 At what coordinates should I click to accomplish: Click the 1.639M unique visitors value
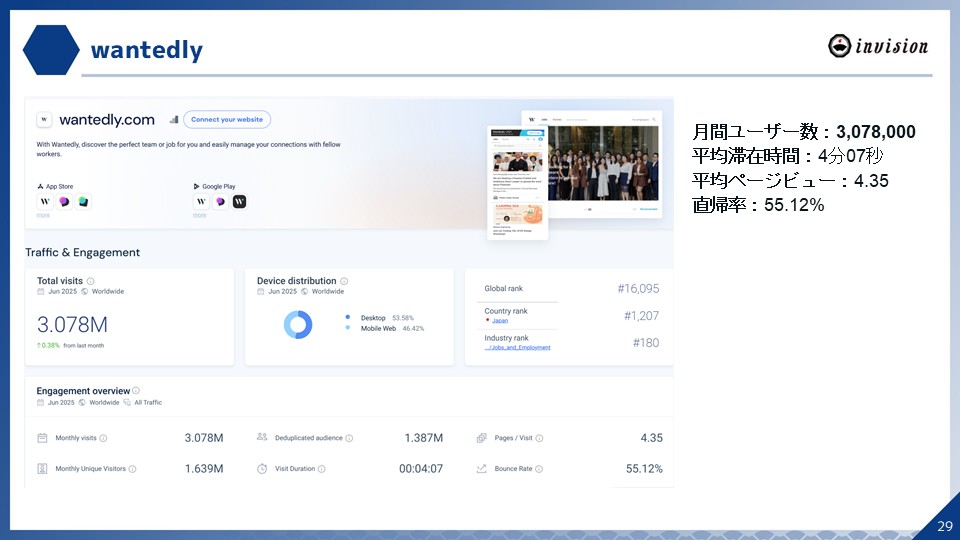pyautogui.click(x=204, y=468)
